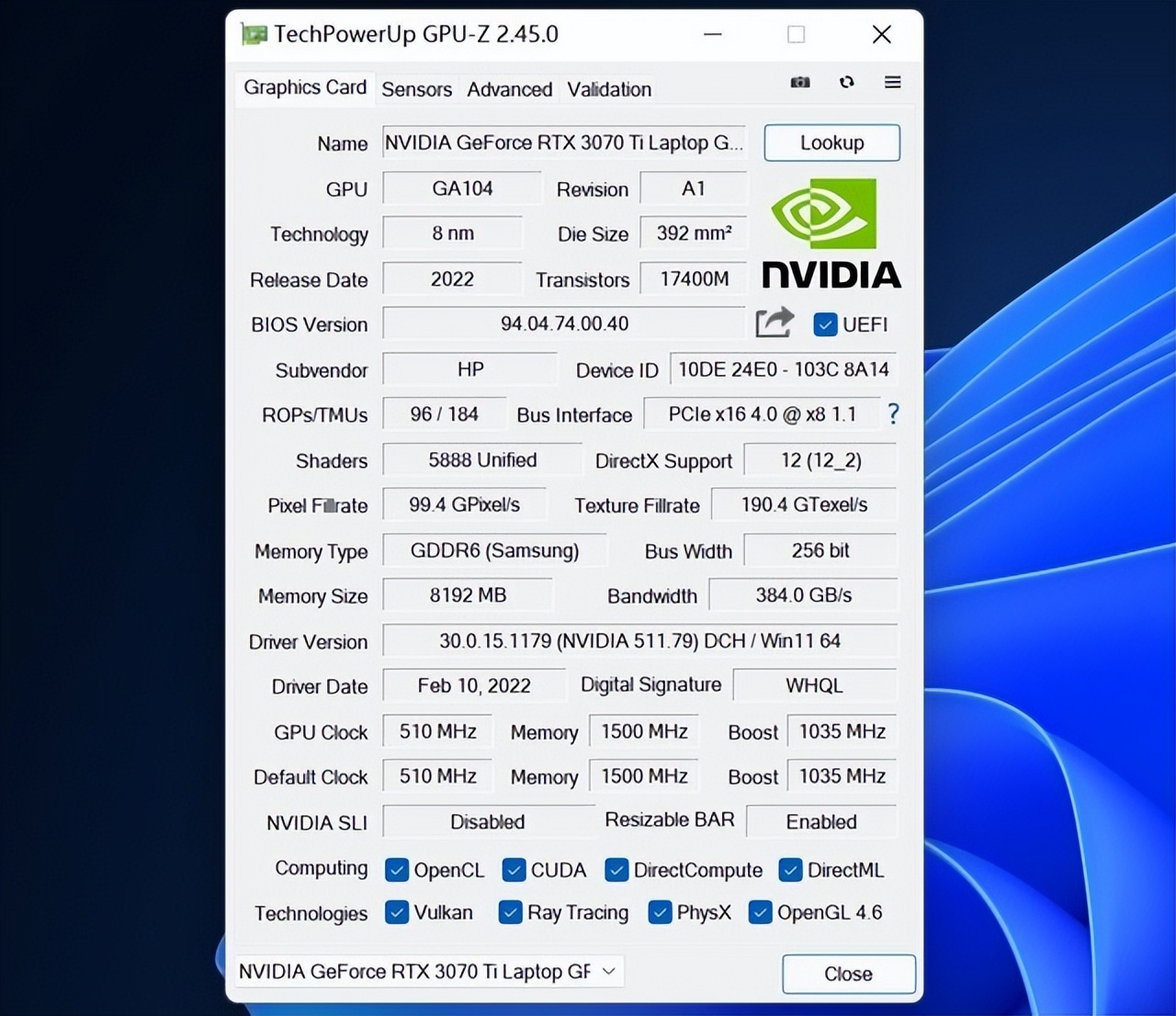Click the GPU Clock row Boost 1035 MHz

coord(842,731)
